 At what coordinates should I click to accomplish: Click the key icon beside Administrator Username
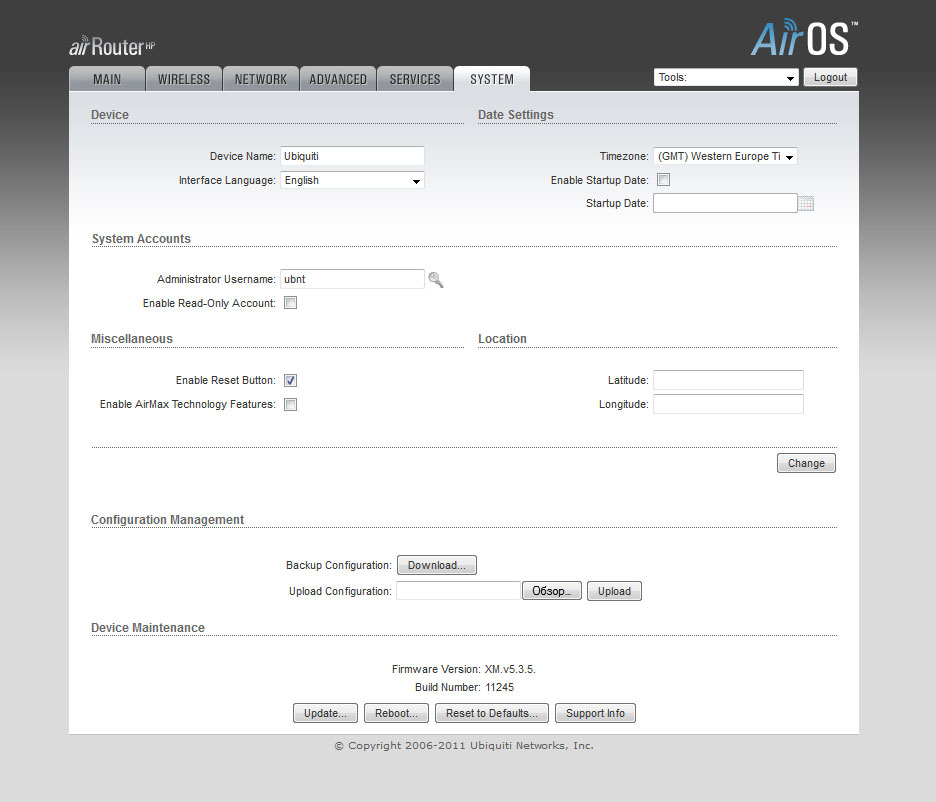(435, 280)
